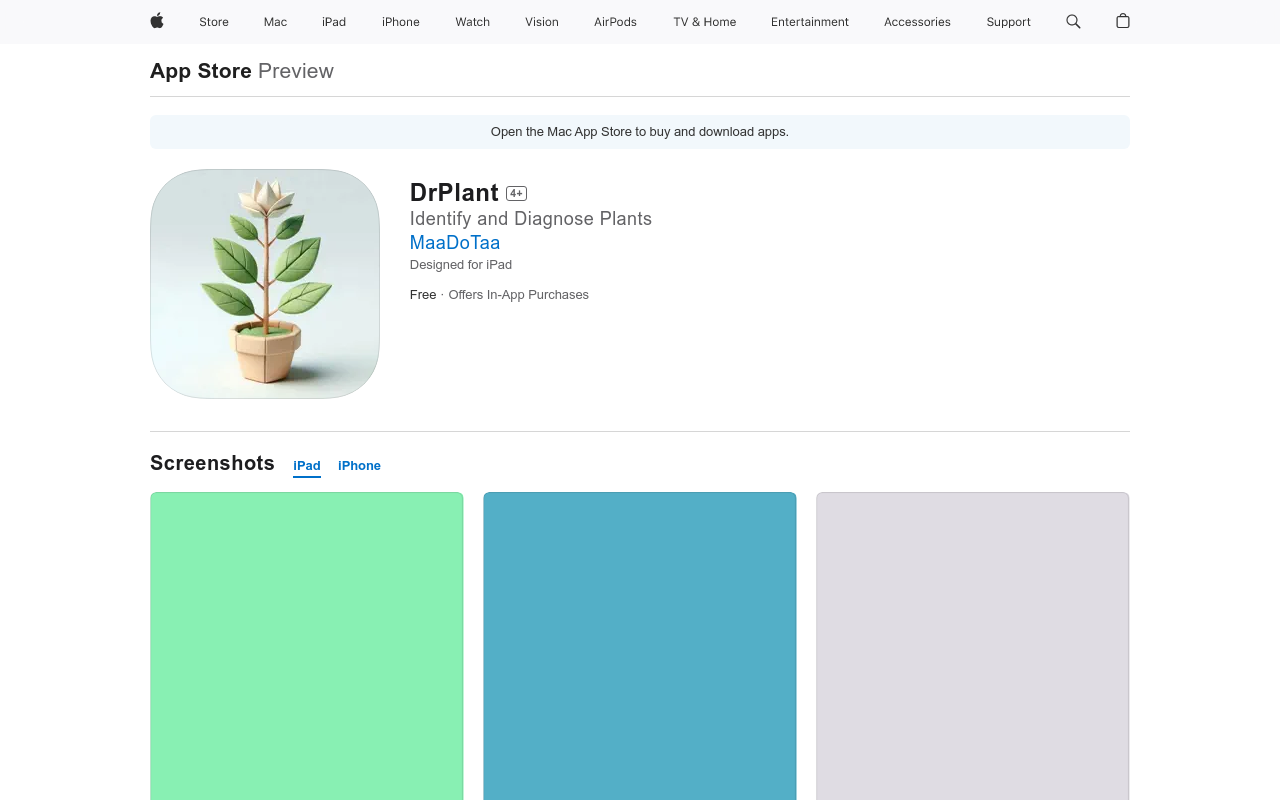Open the Vision menu
The image size is (1280, 800).
pyautogui.click(x=542, y=22)
